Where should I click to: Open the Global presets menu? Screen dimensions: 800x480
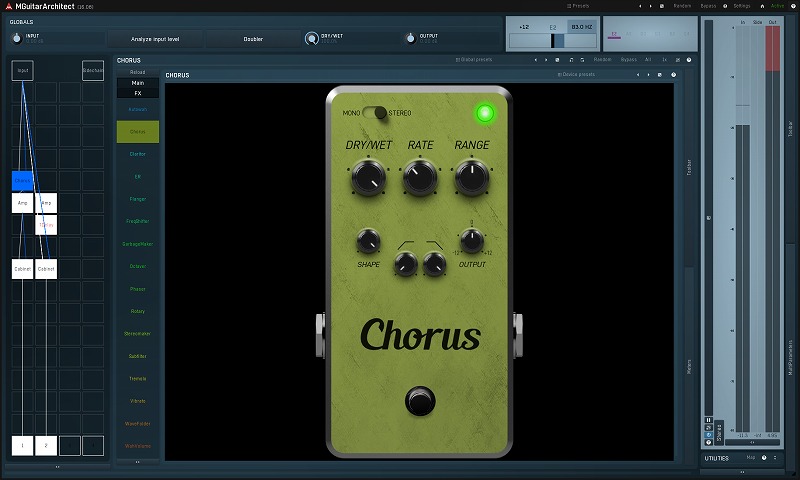coord(472,60)
